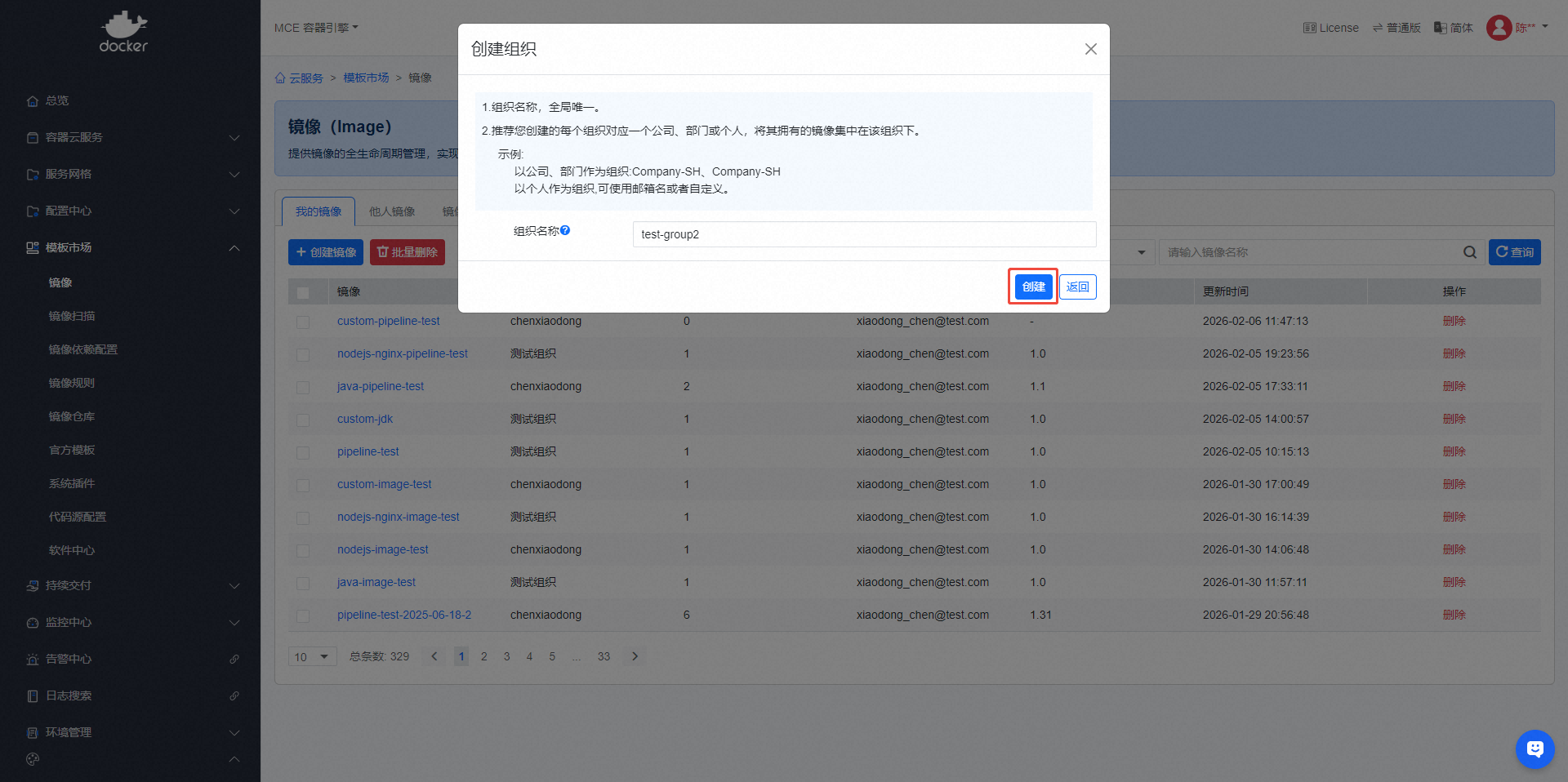Go to next page arrow in pagination
Viewport: 1568px width, 782px height.
pos(635,656)
